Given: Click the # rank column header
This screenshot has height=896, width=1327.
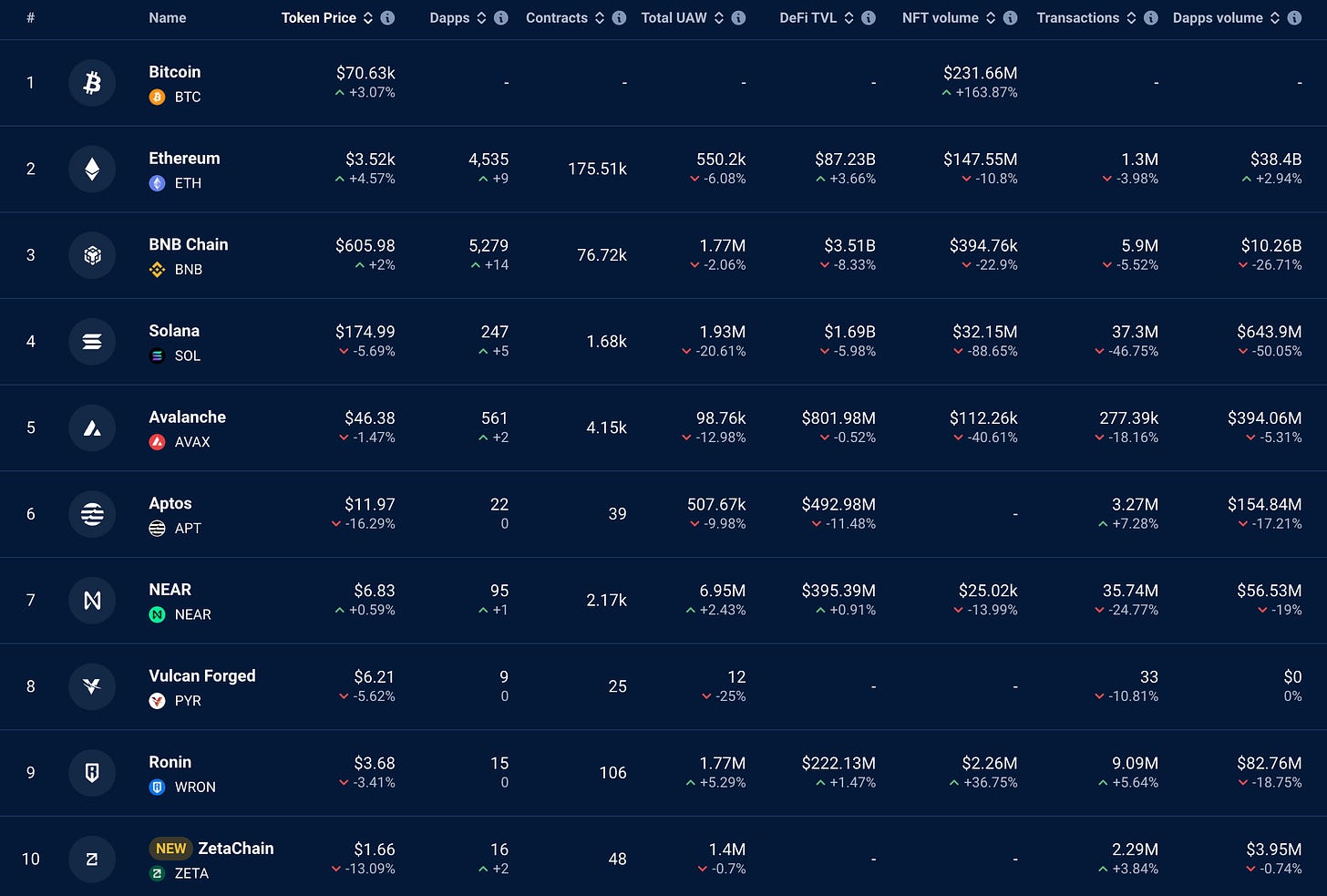Looking at the screenshot, I should tap(31, 18).
